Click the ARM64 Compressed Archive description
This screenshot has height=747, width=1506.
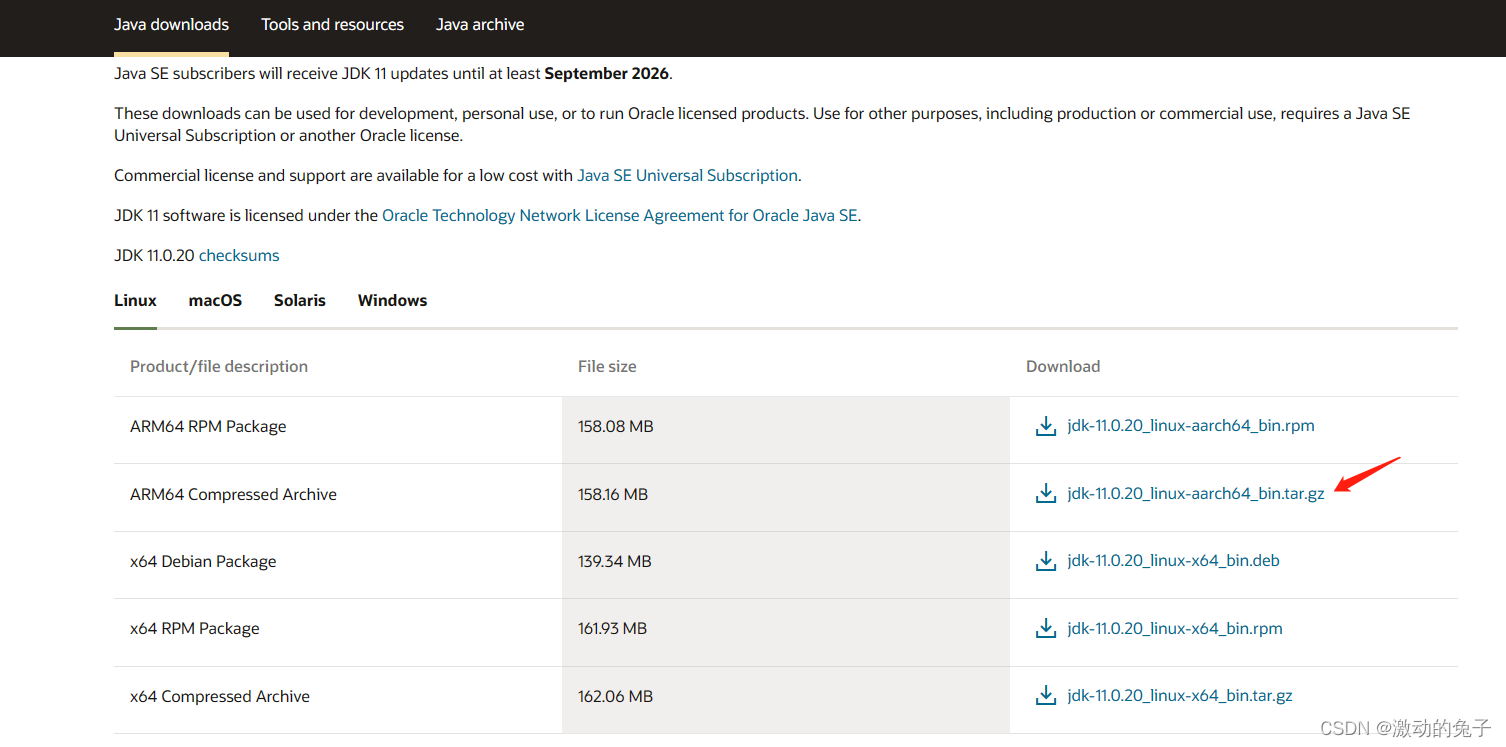(x=233, y=495)
